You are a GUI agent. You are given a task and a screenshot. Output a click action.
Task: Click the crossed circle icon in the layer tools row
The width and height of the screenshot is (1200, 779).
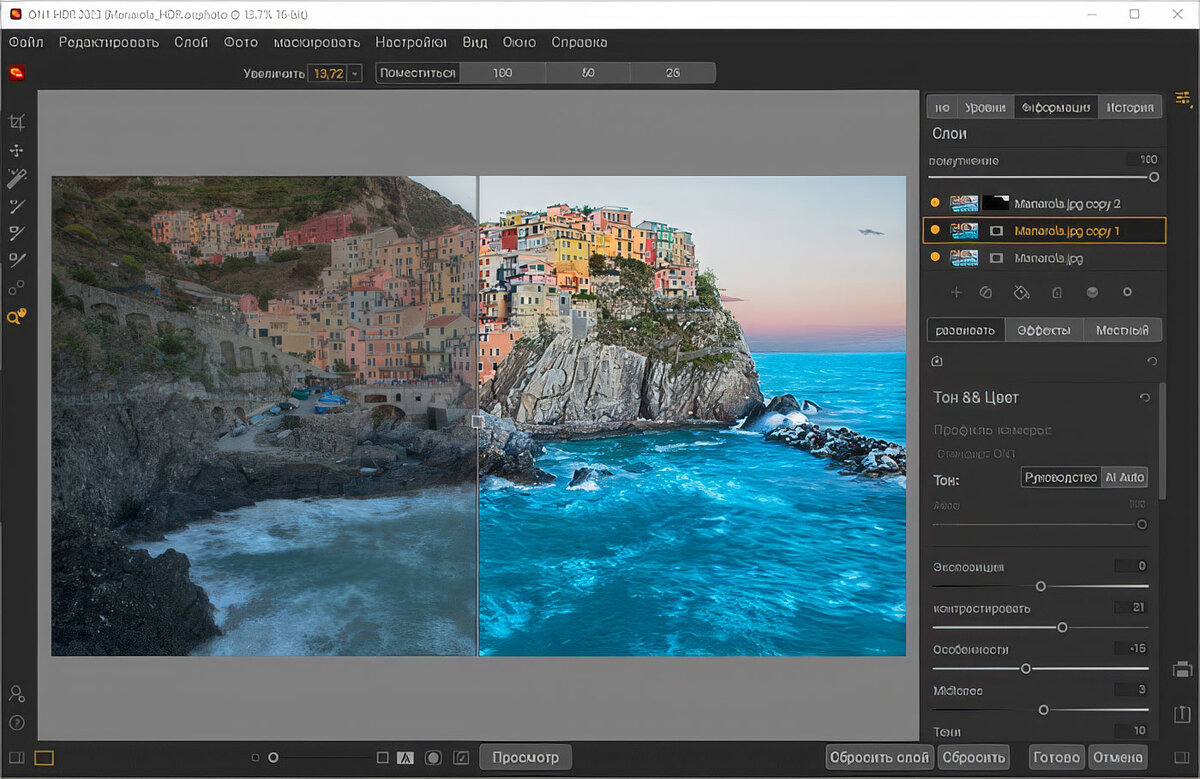(985, 292)
